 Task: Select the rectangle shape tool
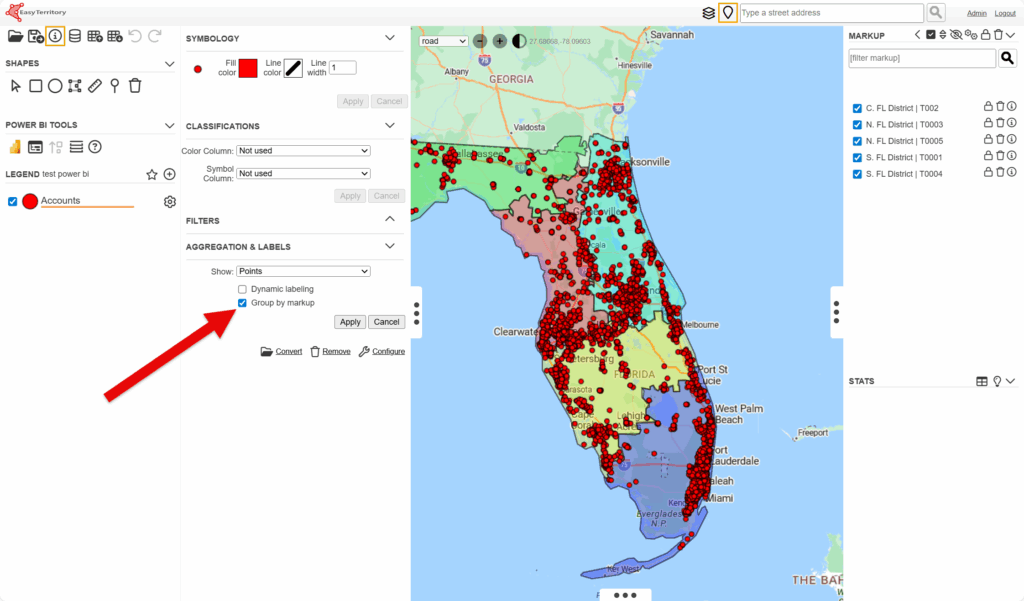coord(35,86)
